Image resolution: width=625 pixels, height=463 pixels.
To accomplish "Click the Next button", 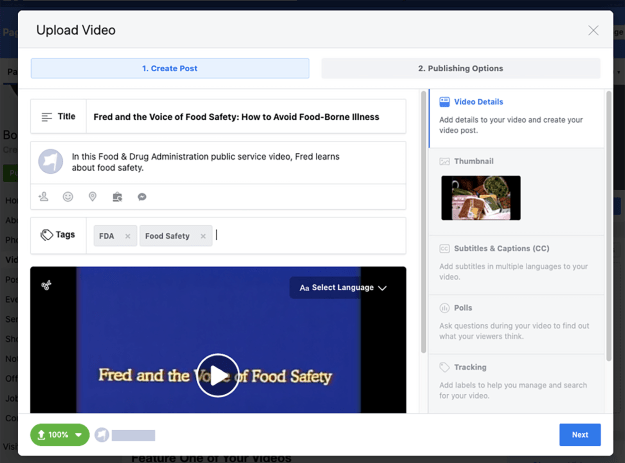I will tap(580, 435).
